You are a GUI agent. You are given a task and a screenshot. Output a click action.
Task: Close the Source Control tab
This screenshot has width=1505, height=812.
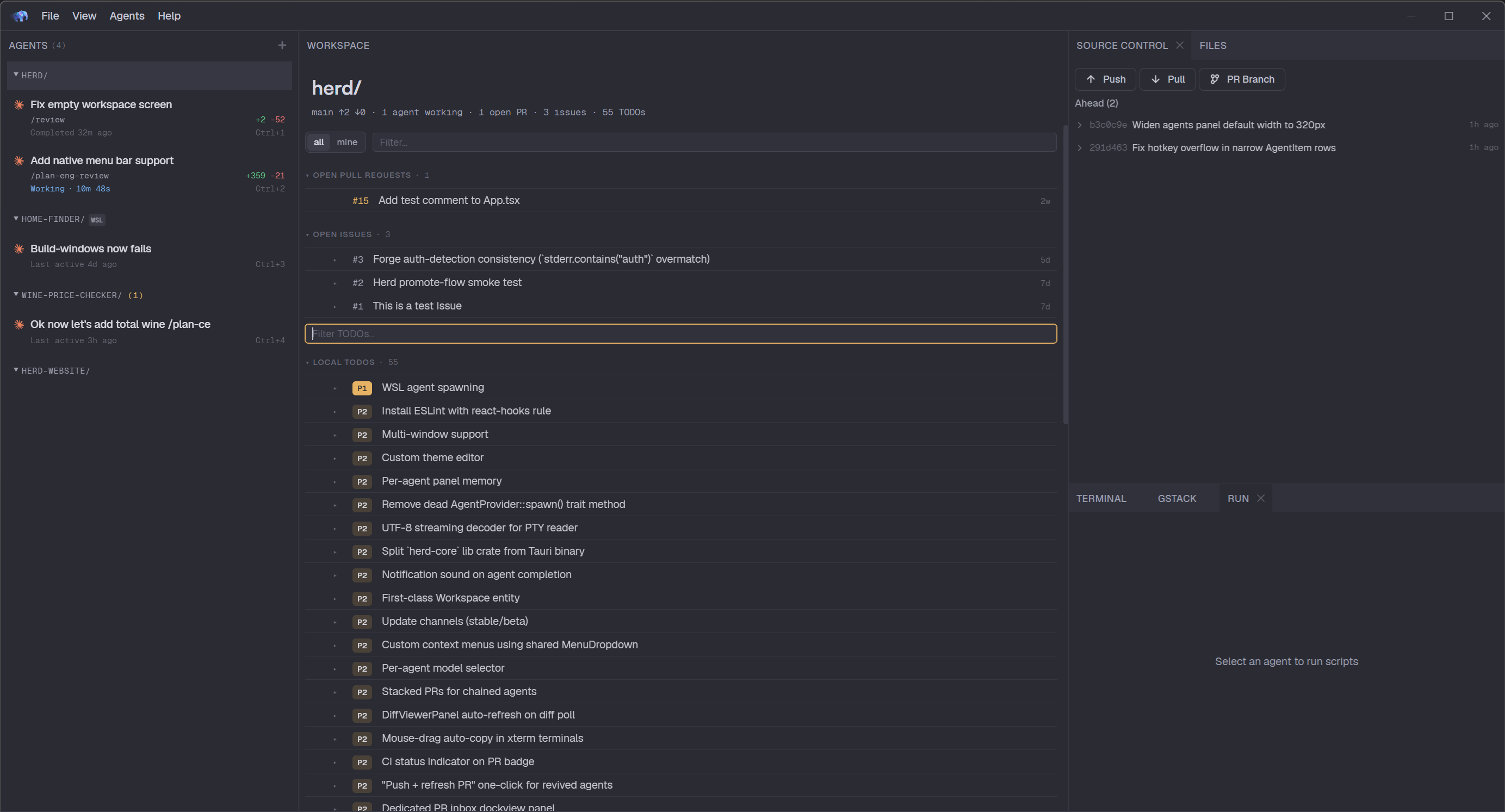click(1180, 45)
